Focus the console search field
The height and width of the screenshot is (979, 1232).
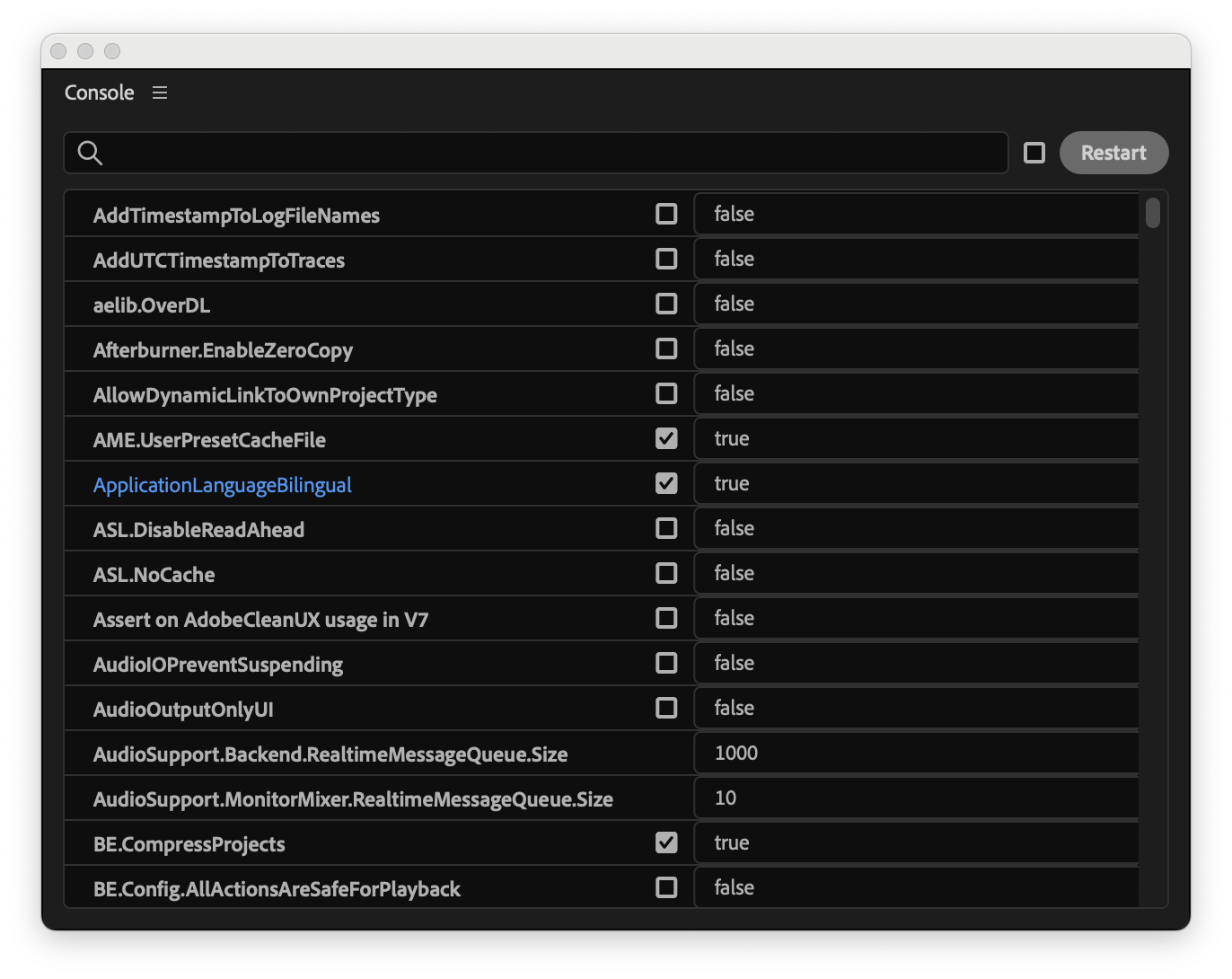point(536,153)
